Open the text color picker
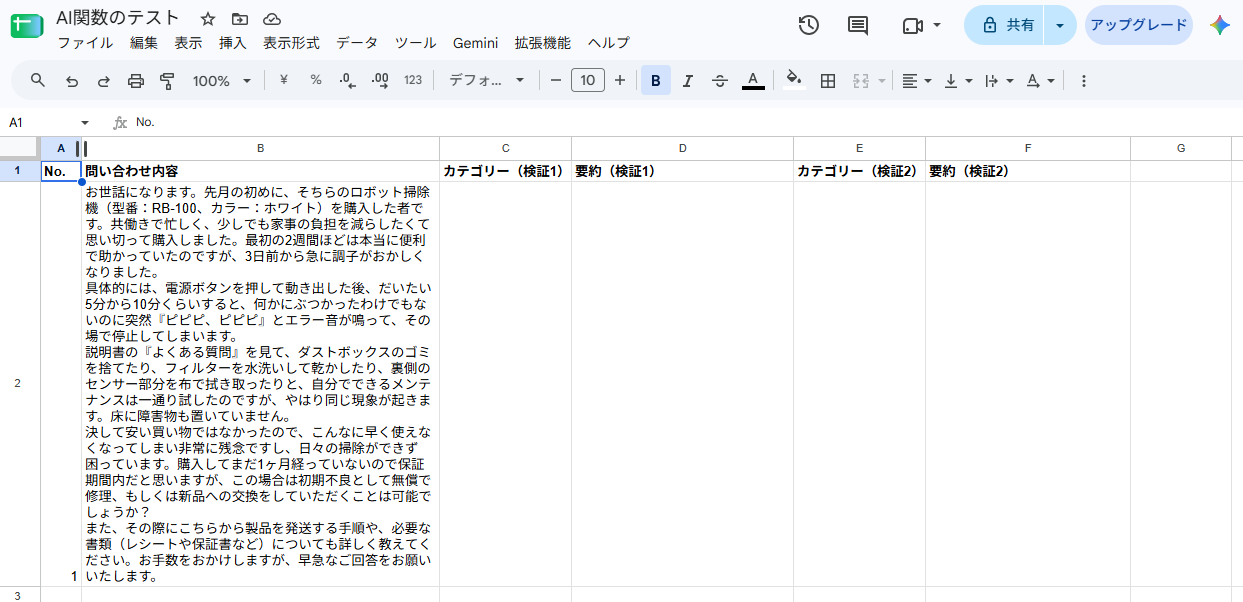 (753, 80)
